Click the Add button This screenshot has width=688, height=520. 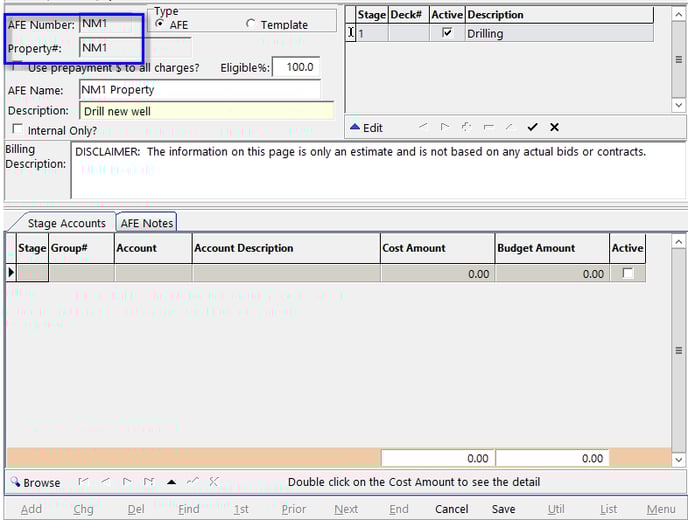click(x=32, y=509)
